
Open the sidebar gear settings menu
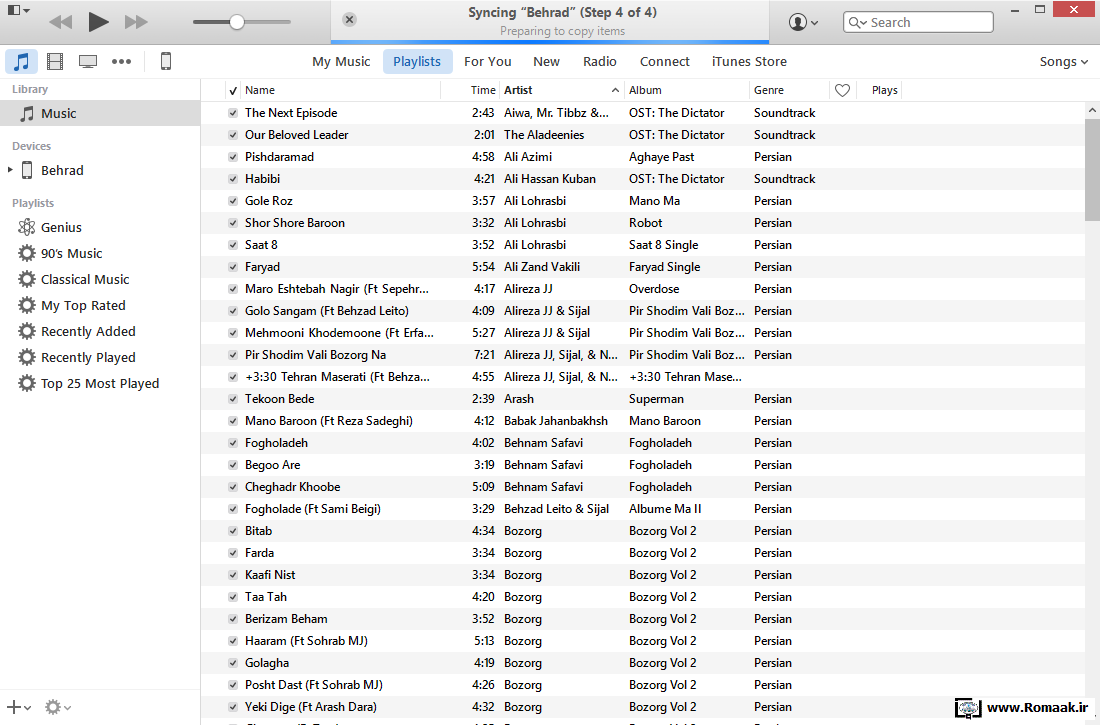click(58, 707)
